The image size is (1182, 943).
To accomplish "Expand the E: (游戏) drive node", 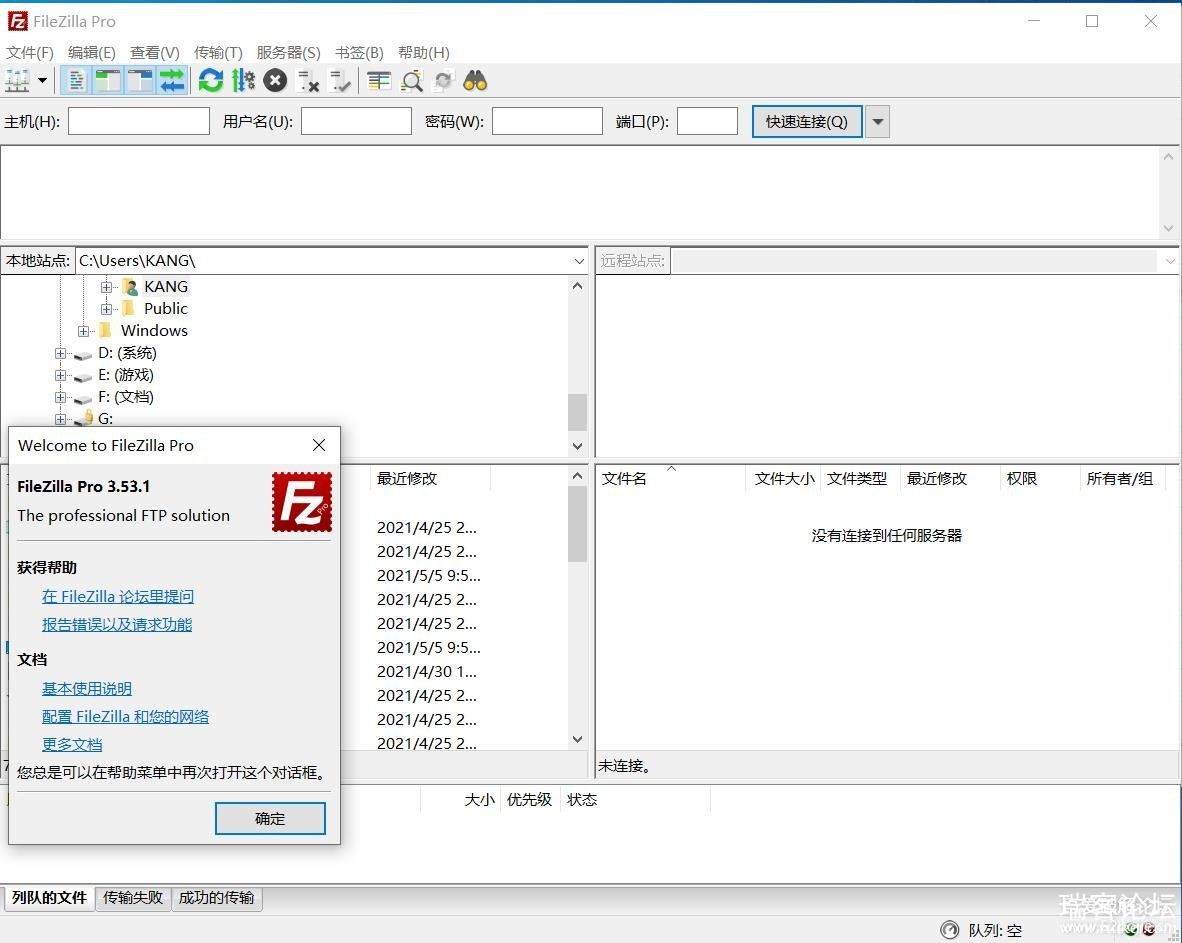I will [x=60, y=375].
